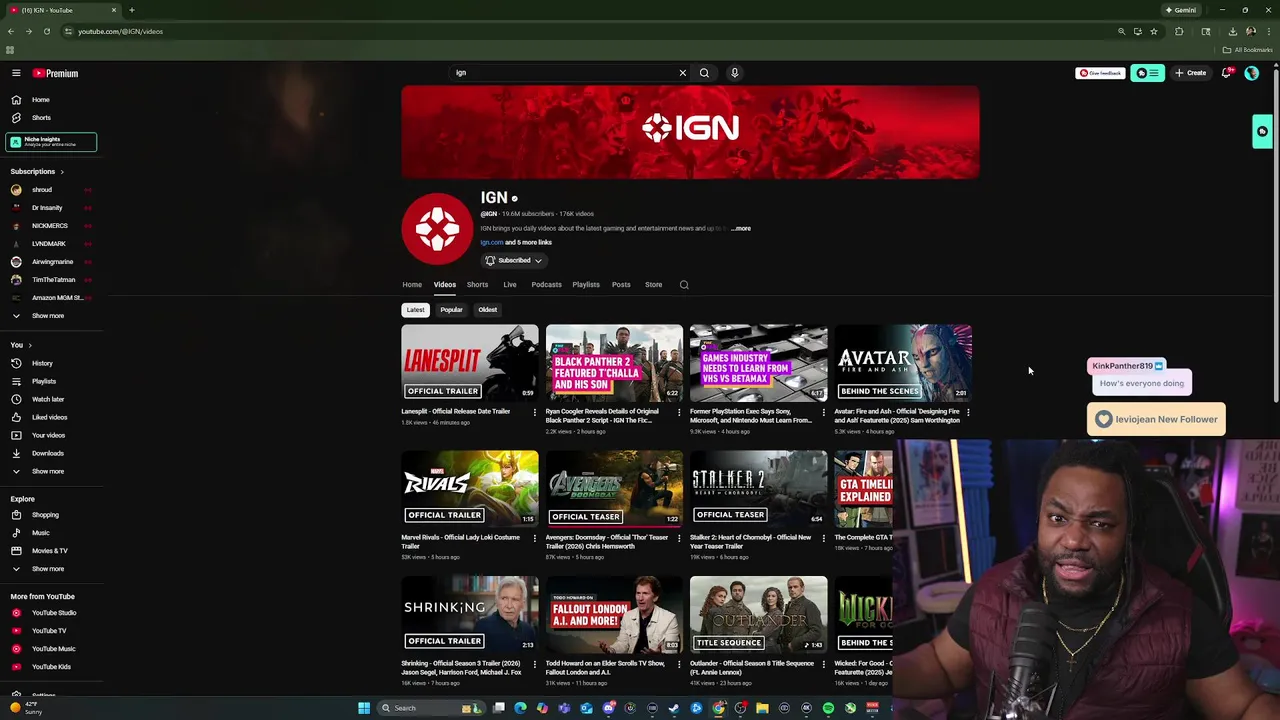
Task: Open Avatar Fire and Ash behind the scenes thumbnail
Action: (903, 362)
